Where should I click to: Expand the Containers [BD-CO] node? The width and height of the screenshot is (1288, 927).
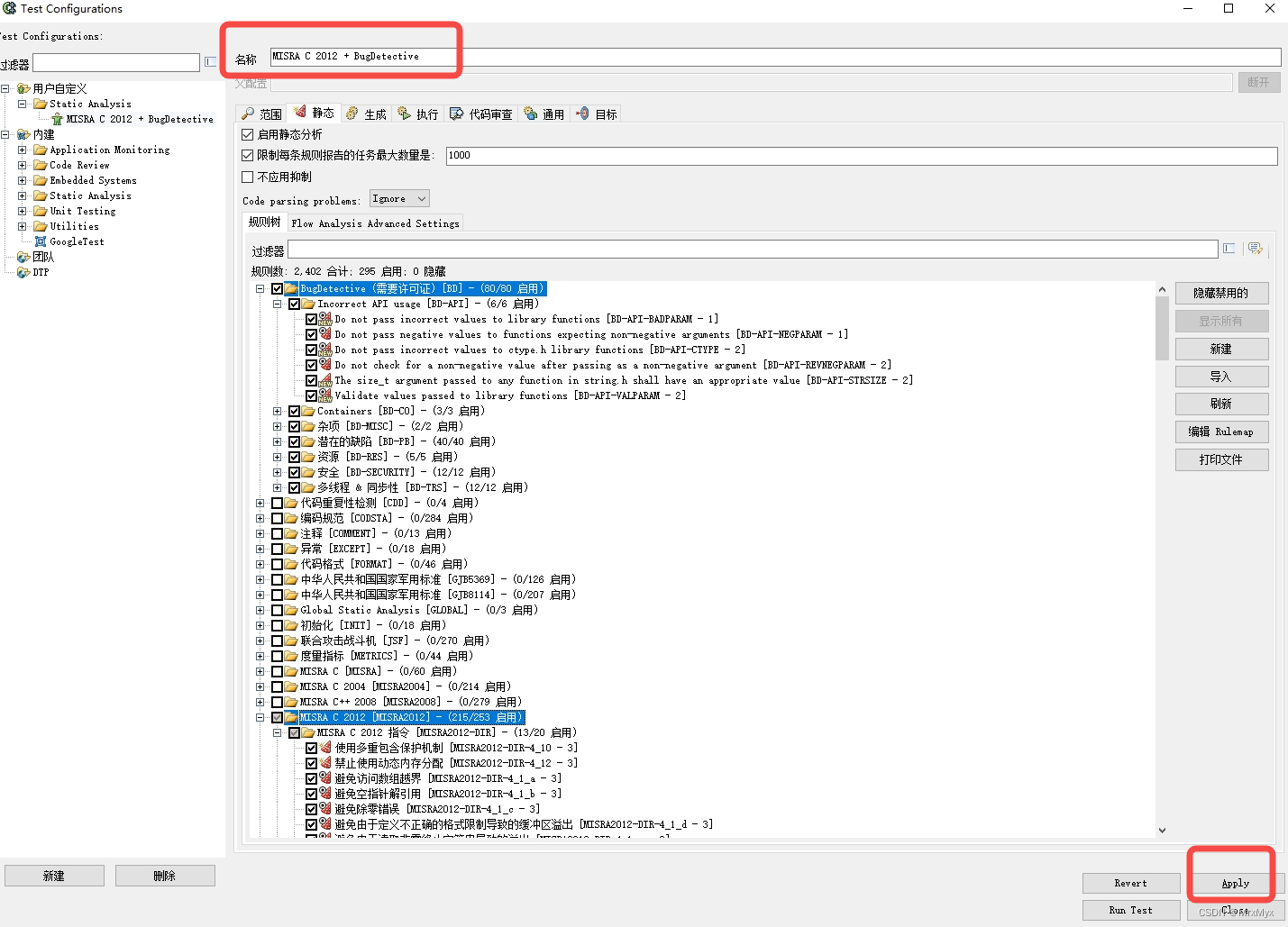tap(277, 411)
